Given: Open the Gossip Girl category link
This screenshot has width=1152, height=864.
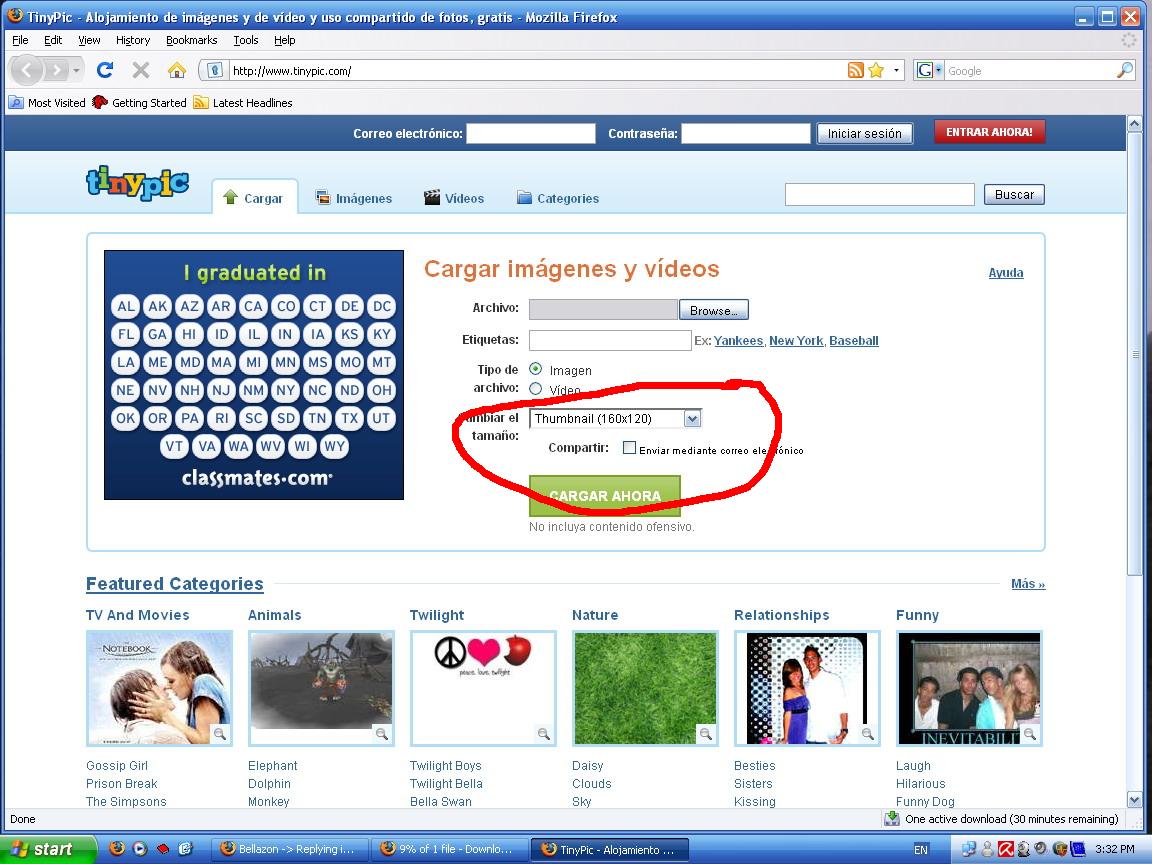Looking at the screenshot, I should coord(117,766).
